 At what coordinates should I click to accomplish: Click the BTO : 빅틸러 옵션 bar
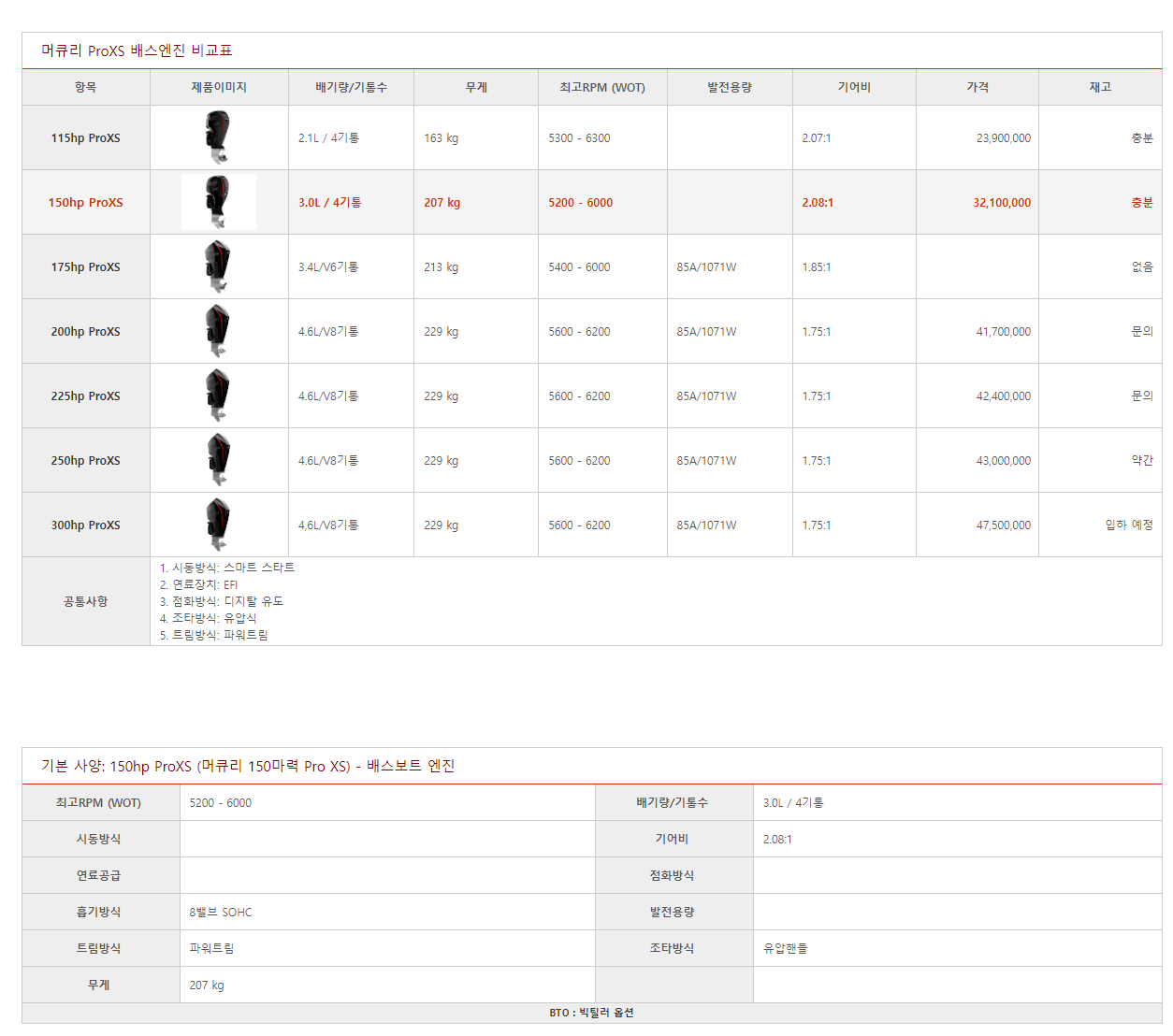tap(592, 1013)
